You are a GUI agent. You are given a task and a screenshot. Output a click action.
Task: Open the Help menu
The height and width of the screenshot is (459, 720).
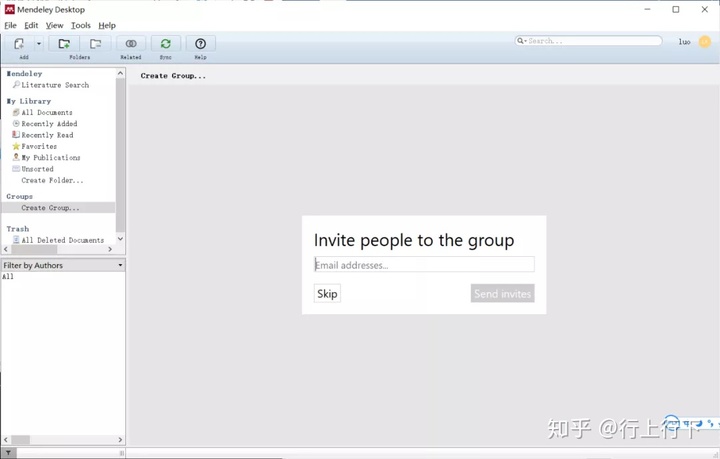pos(107,26)
